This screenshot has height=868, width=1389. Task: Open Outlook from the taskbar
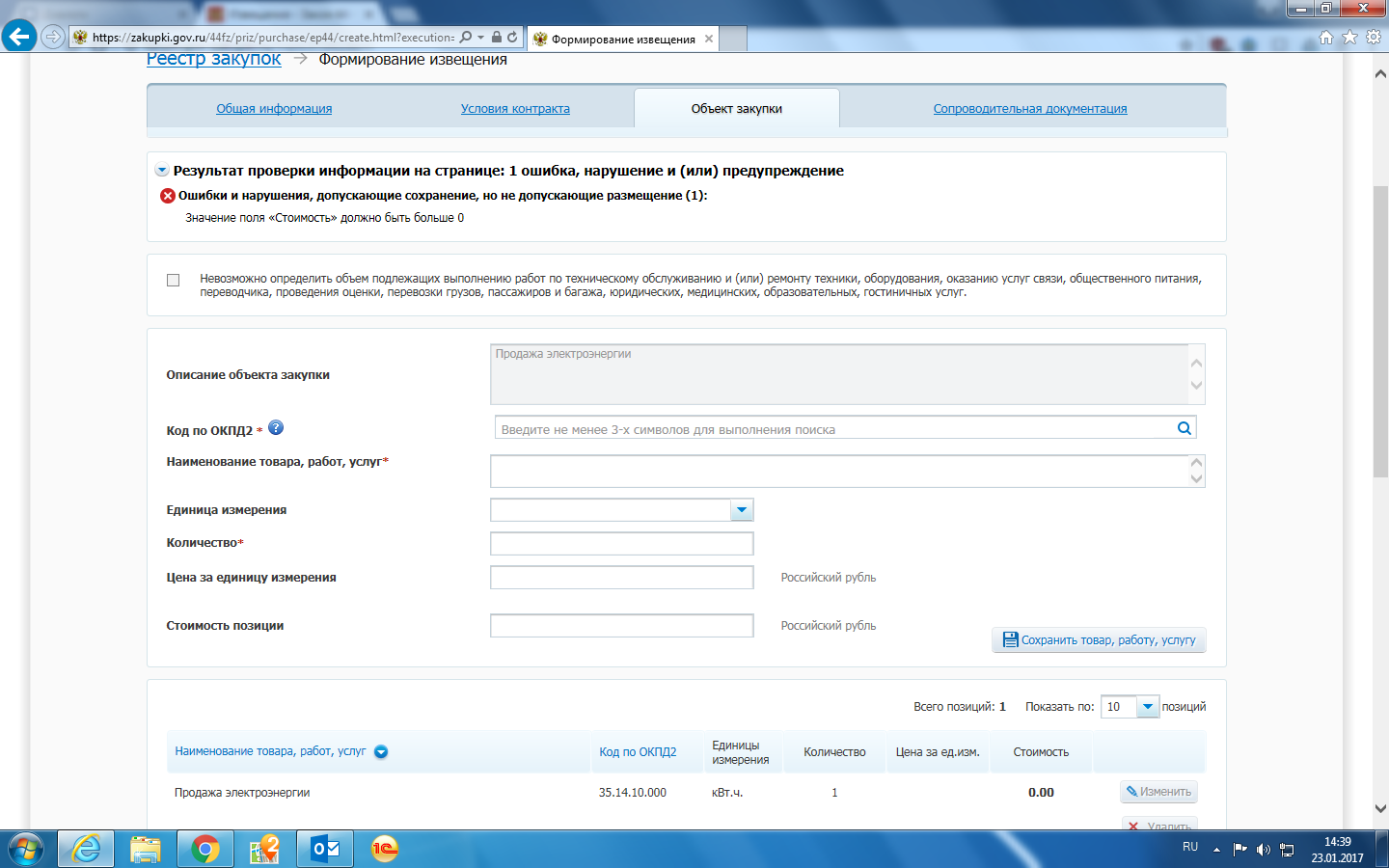pyautogui.click(x=325, y=849)
